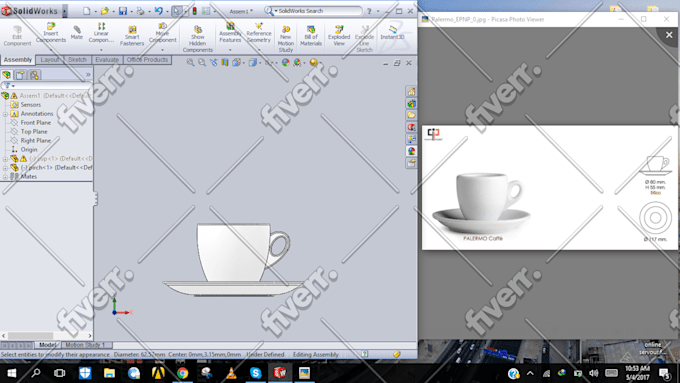Open the FeatureManager design tree tab
Viewport: 680px width, 383px height.
point(7,75)
